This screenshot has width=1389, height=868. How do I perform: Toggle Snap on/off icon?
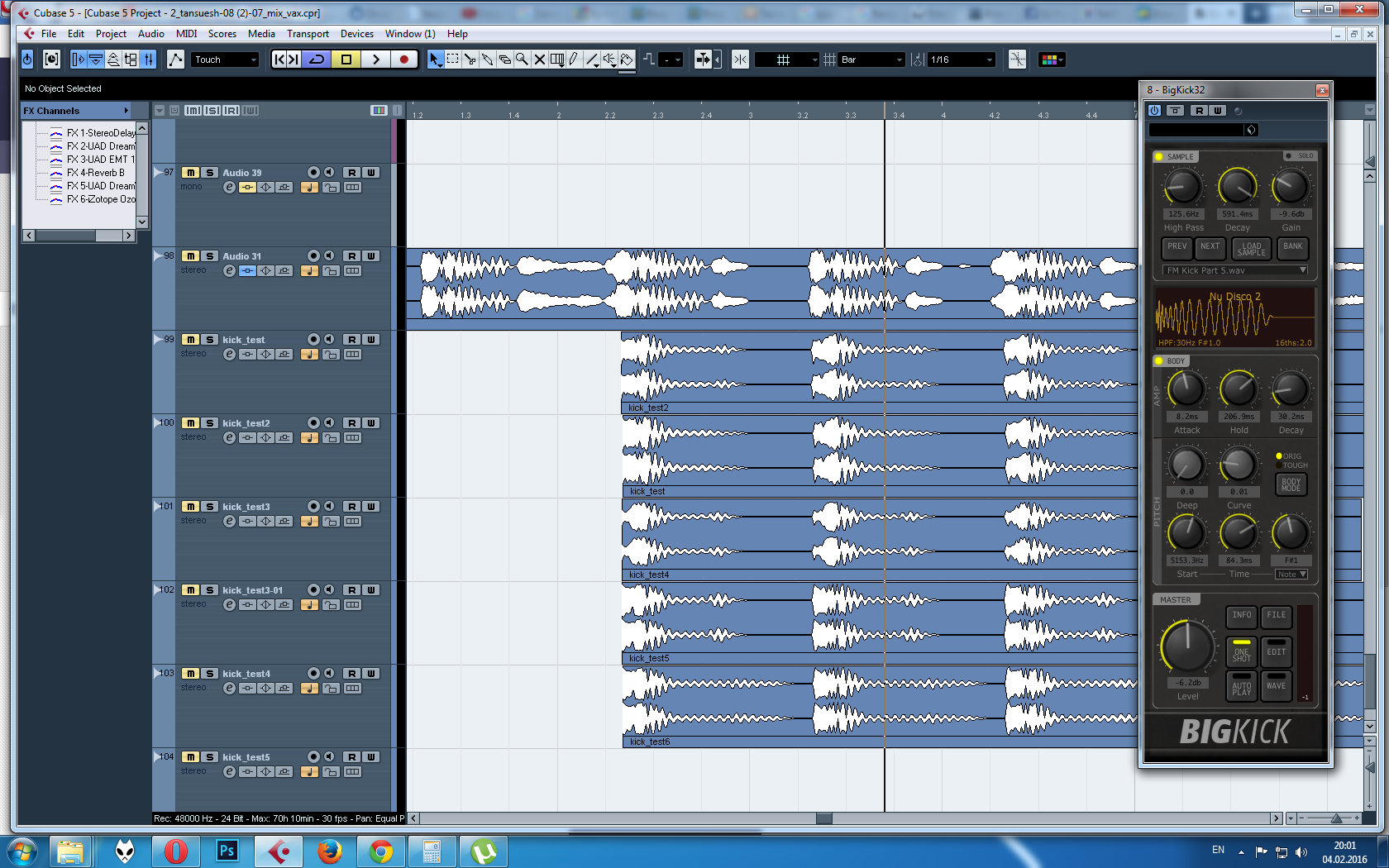point(741,60)
